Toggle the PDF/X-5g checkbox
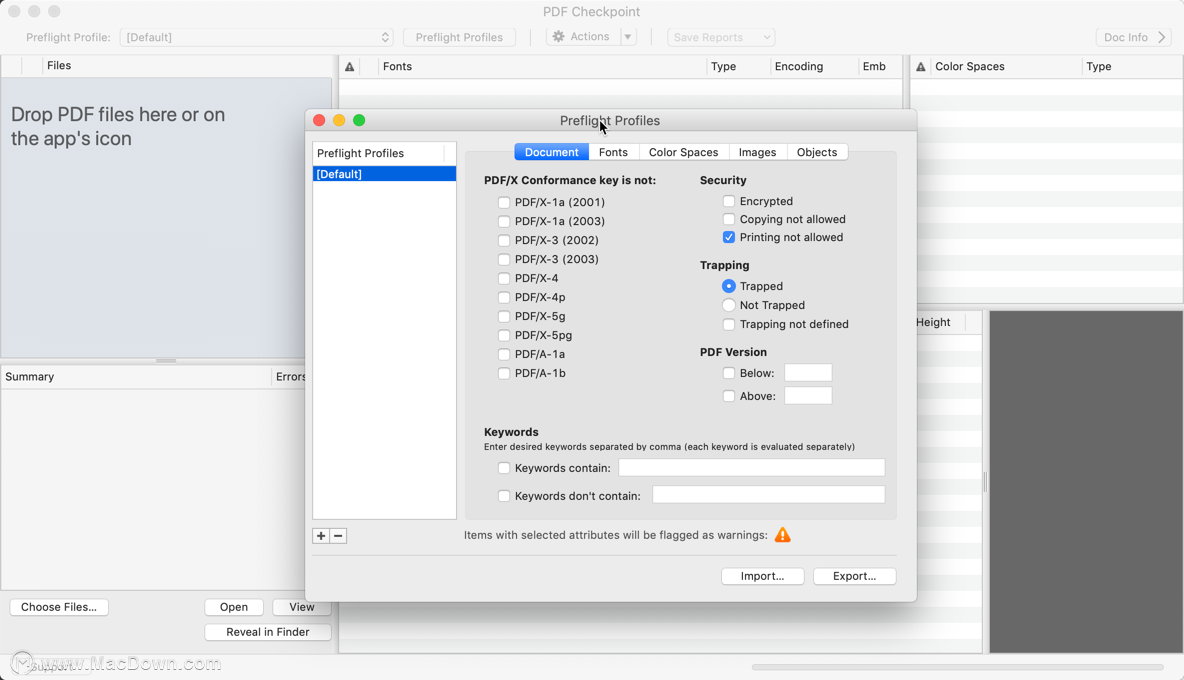 point(504,316)
